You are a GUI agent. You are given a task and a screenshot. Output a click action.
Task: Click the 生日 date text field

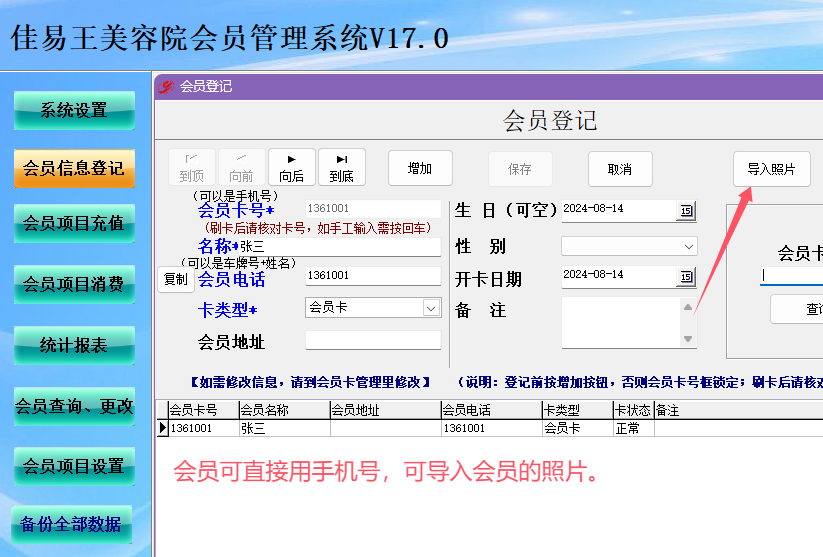[619, 211]
